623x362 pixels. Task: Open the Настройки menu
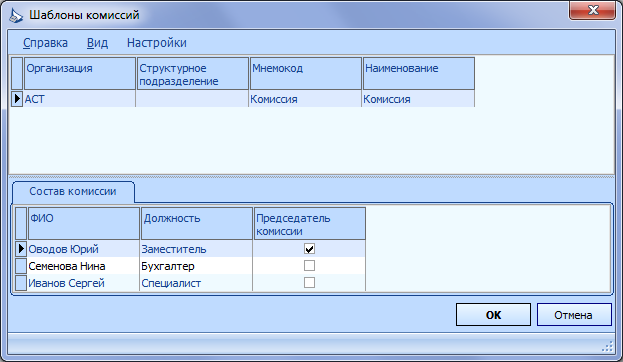tap(157, 43)
